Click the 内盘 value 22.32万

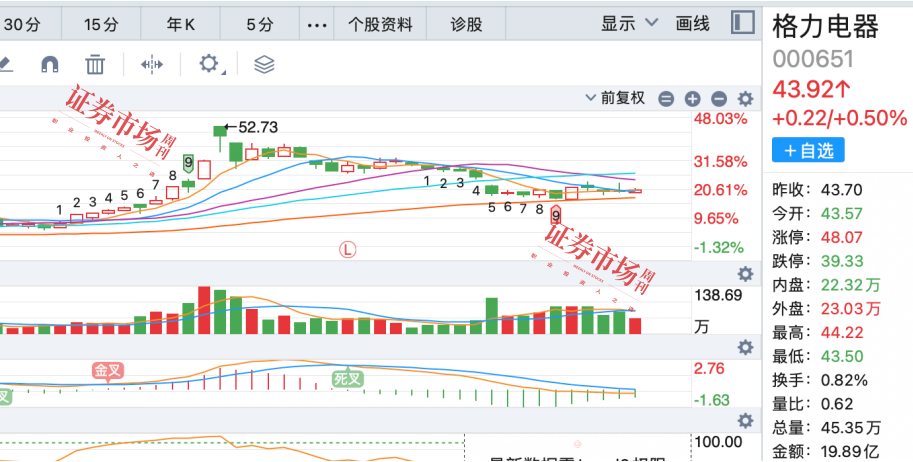tap(851, 285)
